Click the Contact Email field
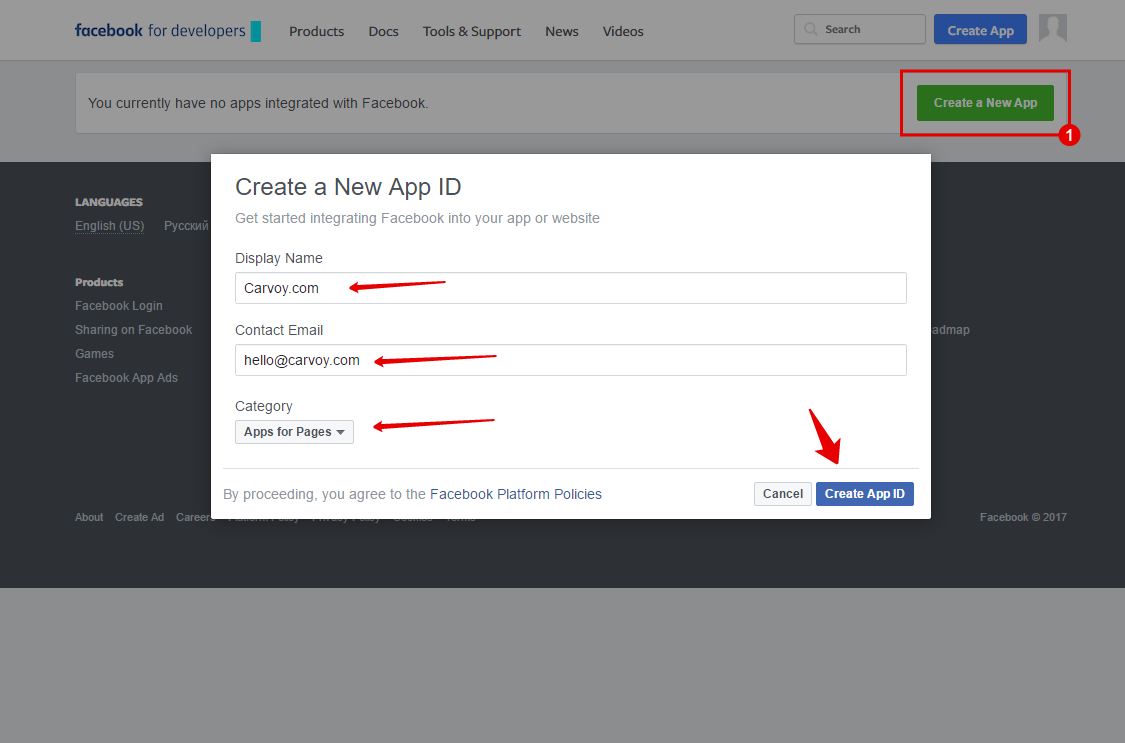 coord(570,360)
